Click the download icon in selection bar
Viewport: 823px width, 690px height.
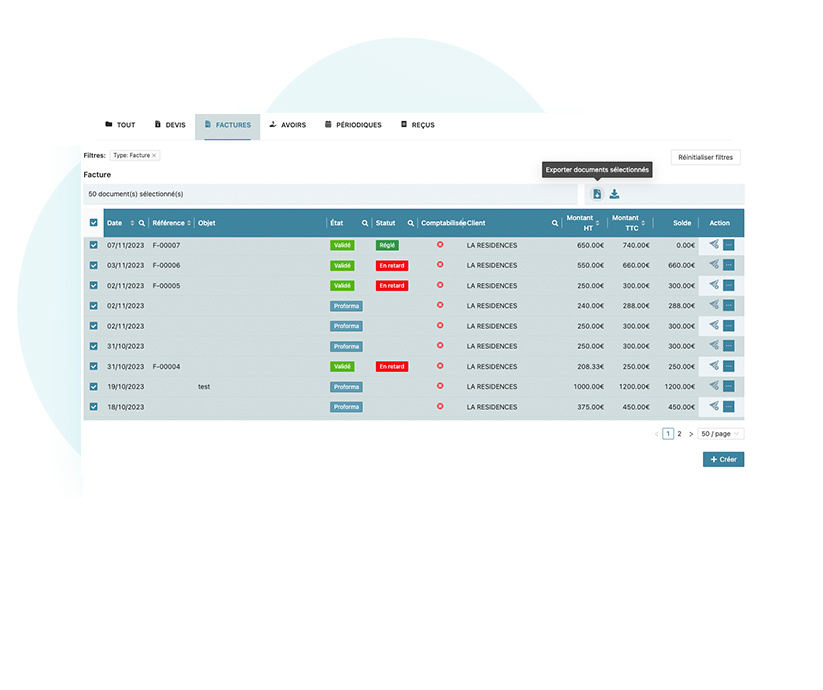point(614,194)
